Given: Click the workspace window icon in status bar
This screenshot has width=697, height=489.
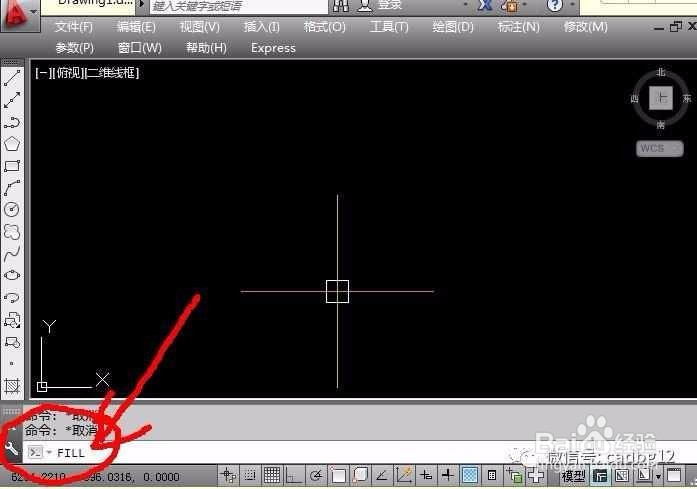Looking at the screenshot, I should click(x=674, y=476).
